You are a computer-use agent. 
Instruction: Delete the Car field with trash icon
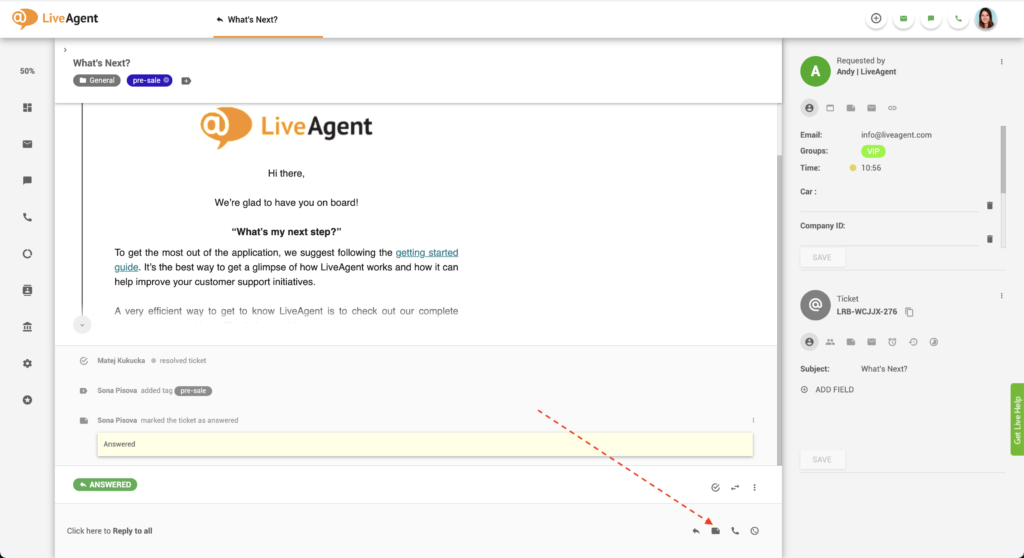(x=990, y=205)
